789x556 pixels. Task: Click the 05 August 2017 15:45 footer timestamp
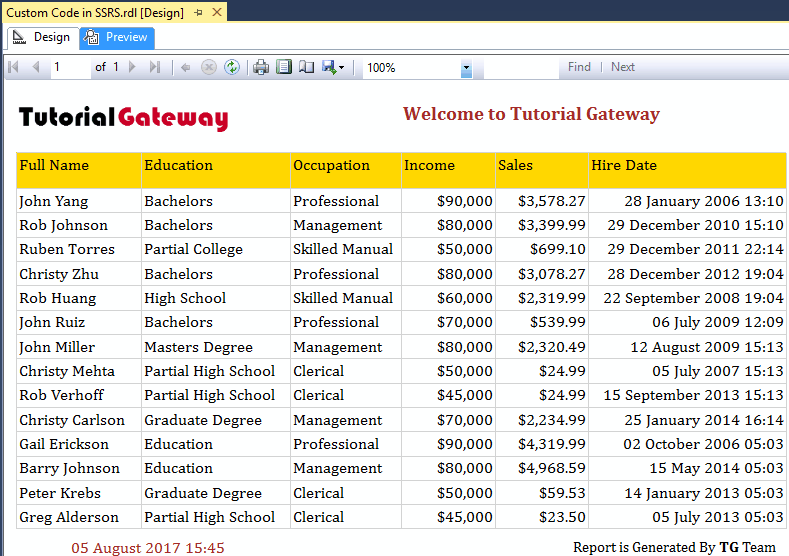(x=147, y=548)
